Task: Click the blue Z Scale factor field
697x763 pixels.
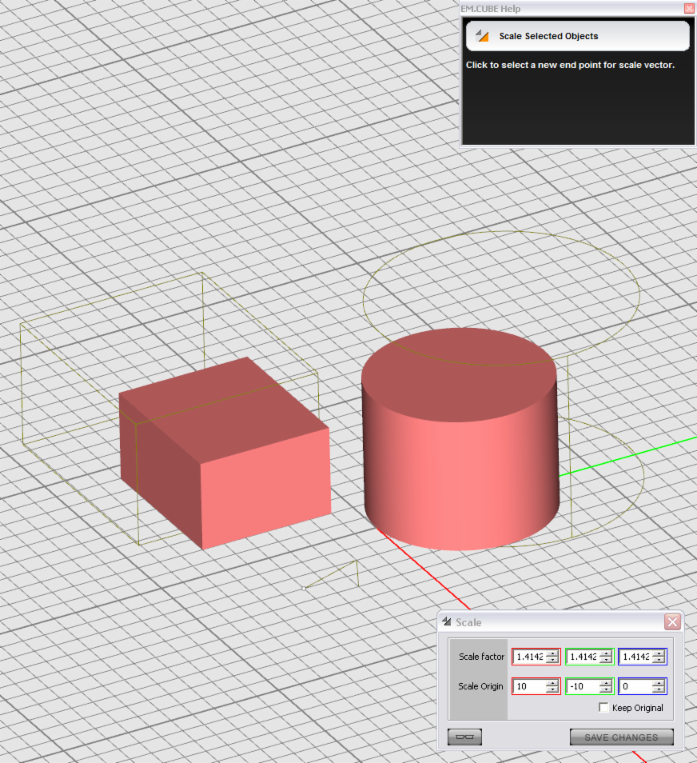Action: [x=635, y=657]
